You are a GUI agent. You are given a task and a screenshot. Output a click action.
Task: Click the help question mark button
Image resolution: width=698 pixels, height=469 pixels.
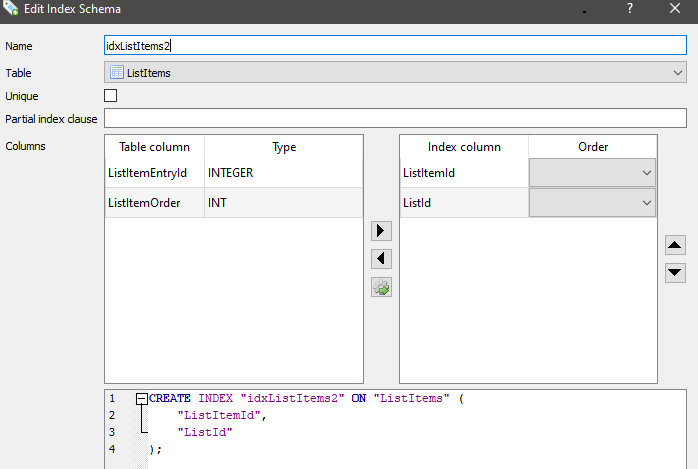click(630, 9)
